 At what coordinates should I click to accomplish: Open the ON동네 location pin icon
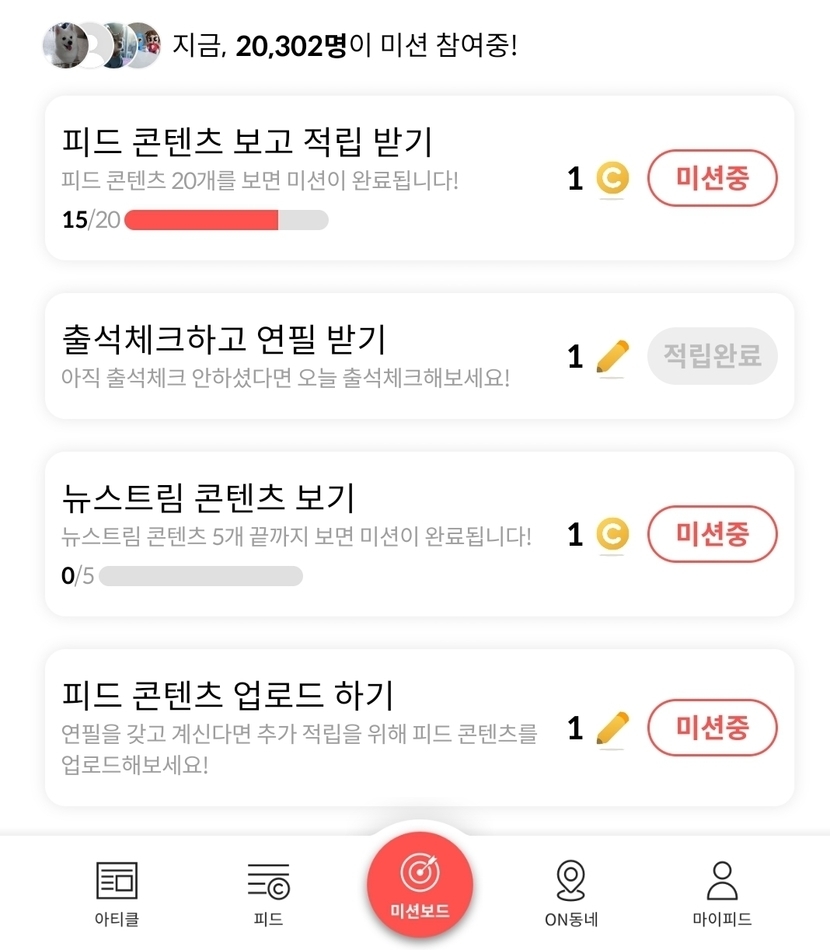(570, 880)
